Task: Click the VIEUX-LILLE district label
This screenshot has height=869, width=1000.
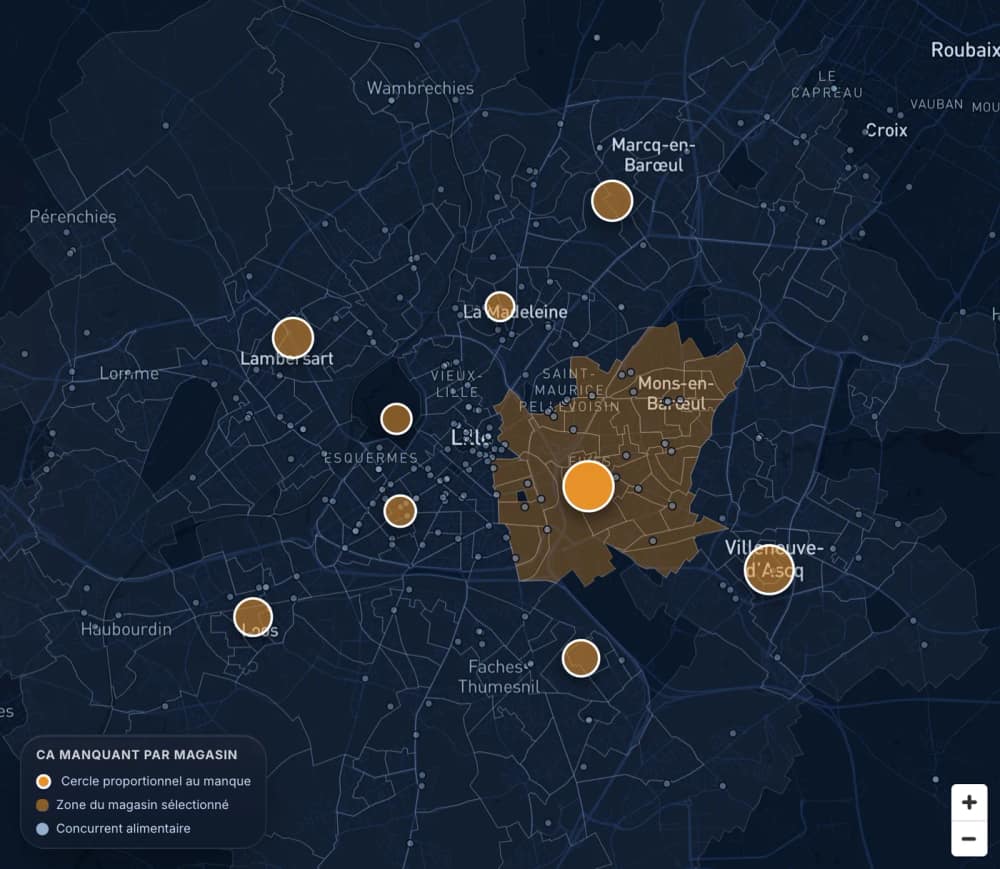Action: pos(456,384)
